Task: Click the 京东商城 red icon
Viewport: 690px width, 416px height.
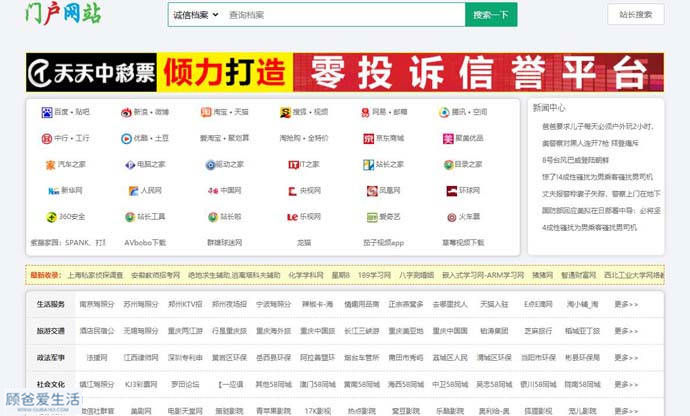Action: point(368,139)
